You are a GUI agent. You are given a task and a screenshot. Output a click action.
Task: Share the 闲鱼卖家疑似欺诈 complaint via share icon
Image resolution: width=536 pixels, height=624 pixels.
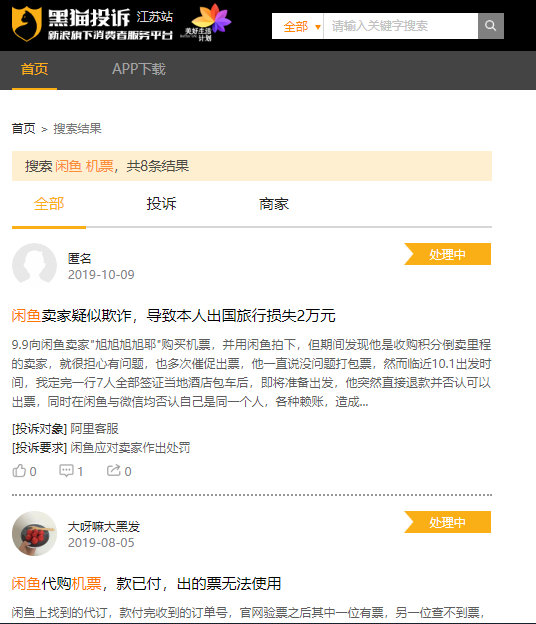click(114, 471)
